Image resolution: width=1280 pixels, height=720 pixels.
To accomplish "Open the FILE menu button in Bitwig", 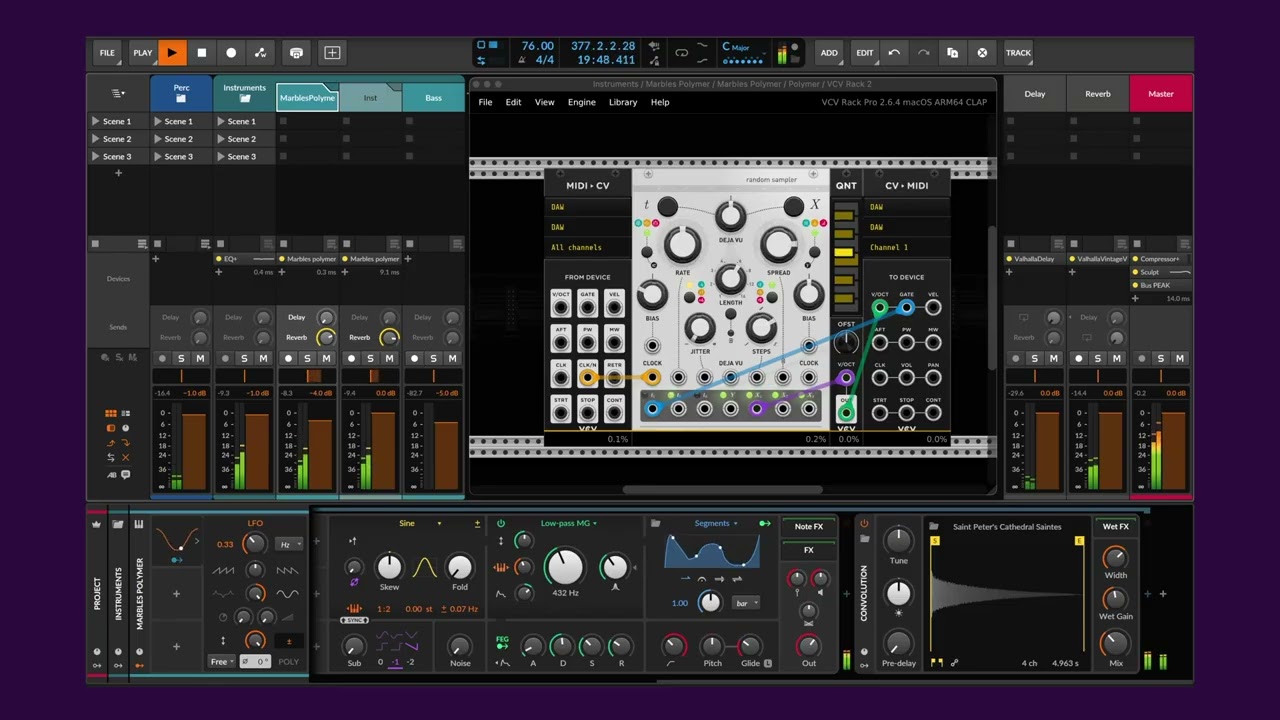I will tap(107, 53).
